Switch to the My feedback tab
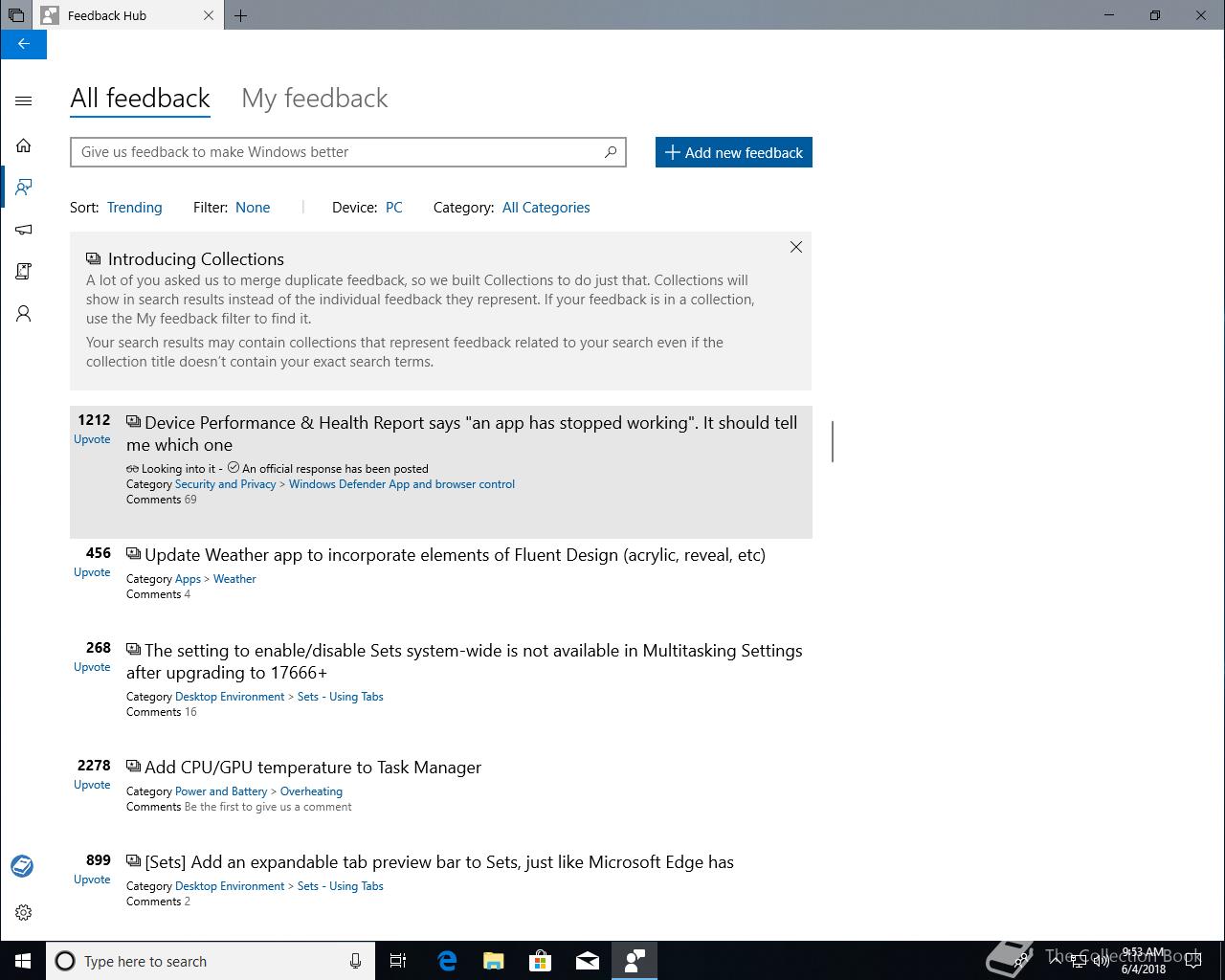The width and height of the screenshot is (1225, 980). (x=315, y=99)
